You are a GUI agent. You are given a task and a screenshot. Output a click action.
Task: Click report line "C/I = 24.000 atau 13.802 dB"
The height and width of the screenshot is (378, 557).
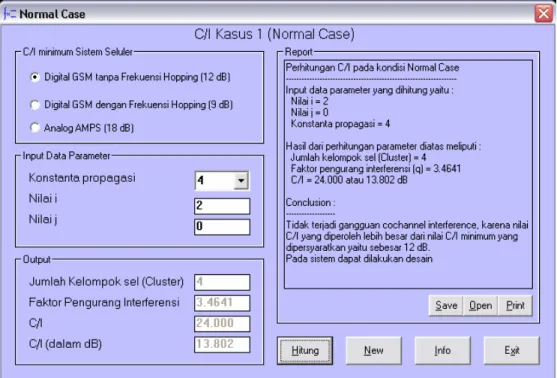click(x=349, y=180)
